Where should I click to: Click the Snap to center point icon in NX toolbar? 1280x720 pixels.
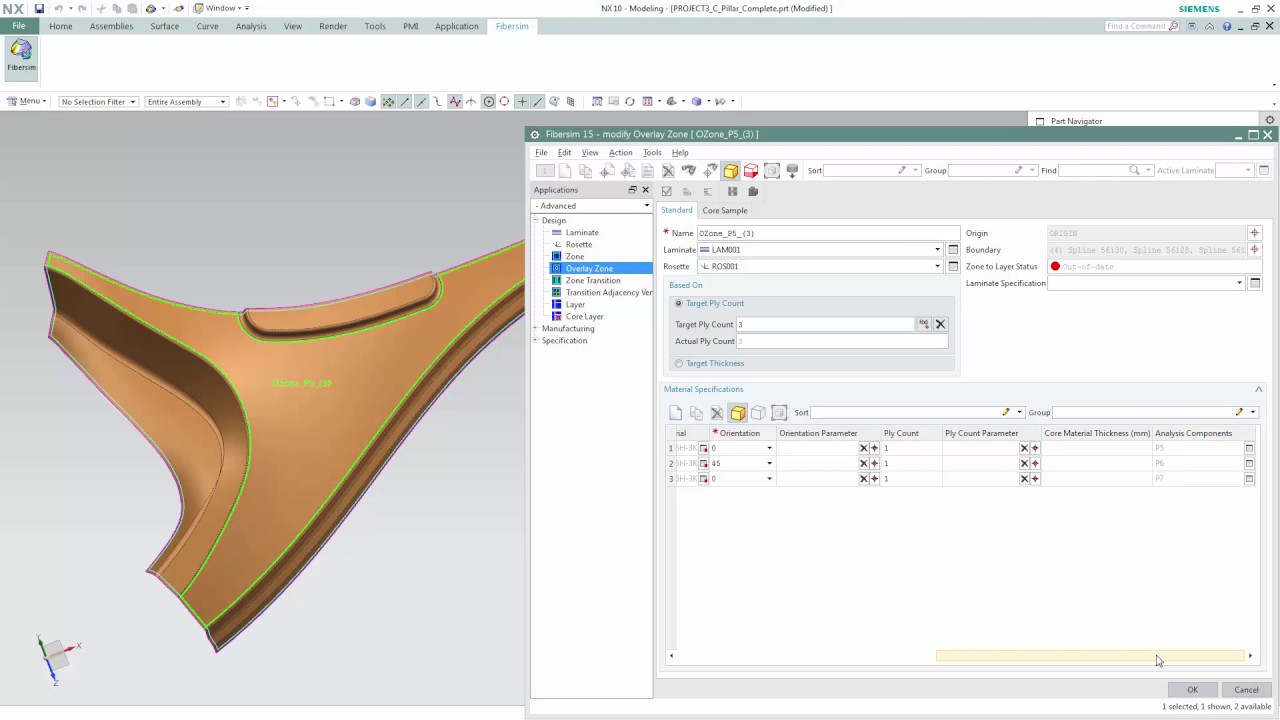pos(488,101)
